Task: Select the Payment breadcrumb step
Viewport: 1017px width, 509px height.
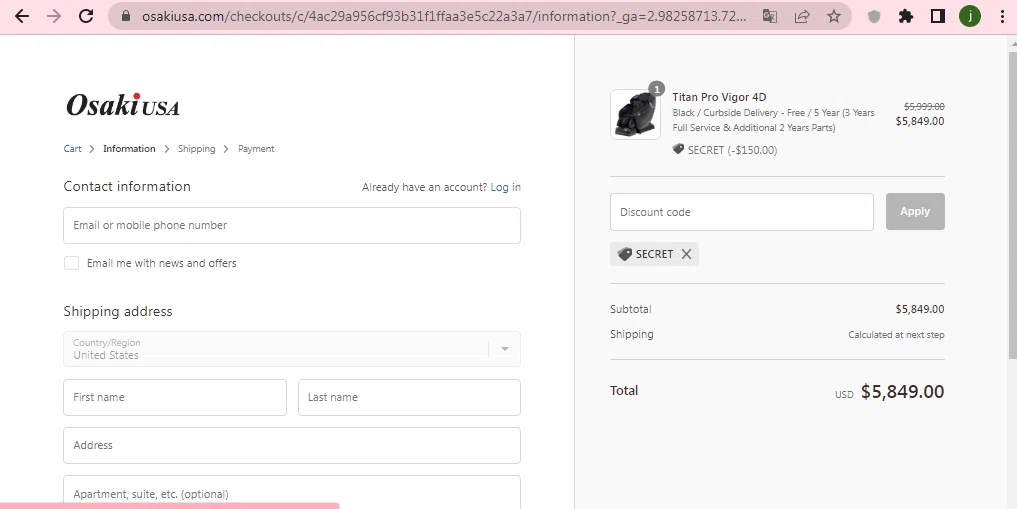Action: [x=256, y=148]
